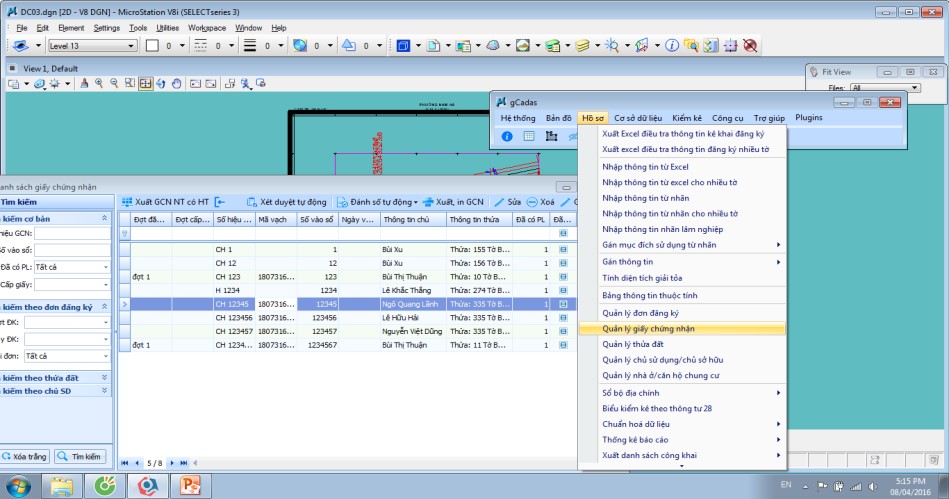Select the Pan View hand tool

click(x=176, y=83)
